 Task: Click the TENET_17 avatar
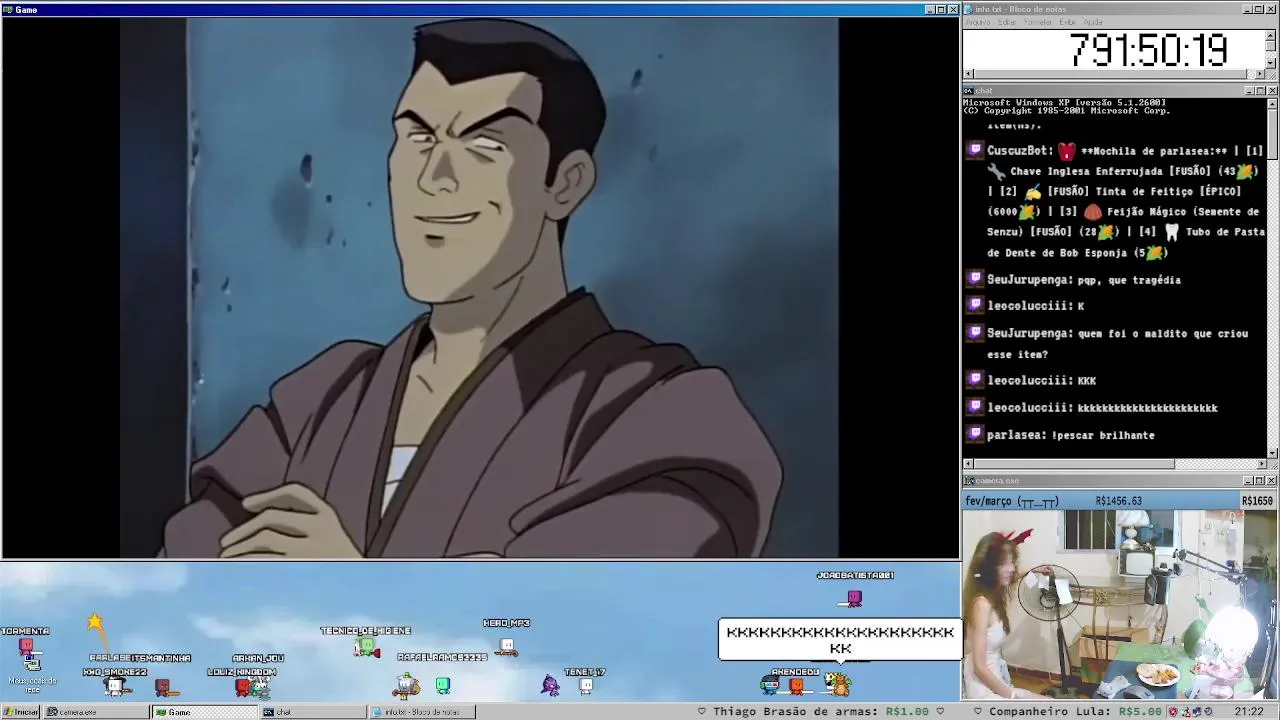[586, 686]
